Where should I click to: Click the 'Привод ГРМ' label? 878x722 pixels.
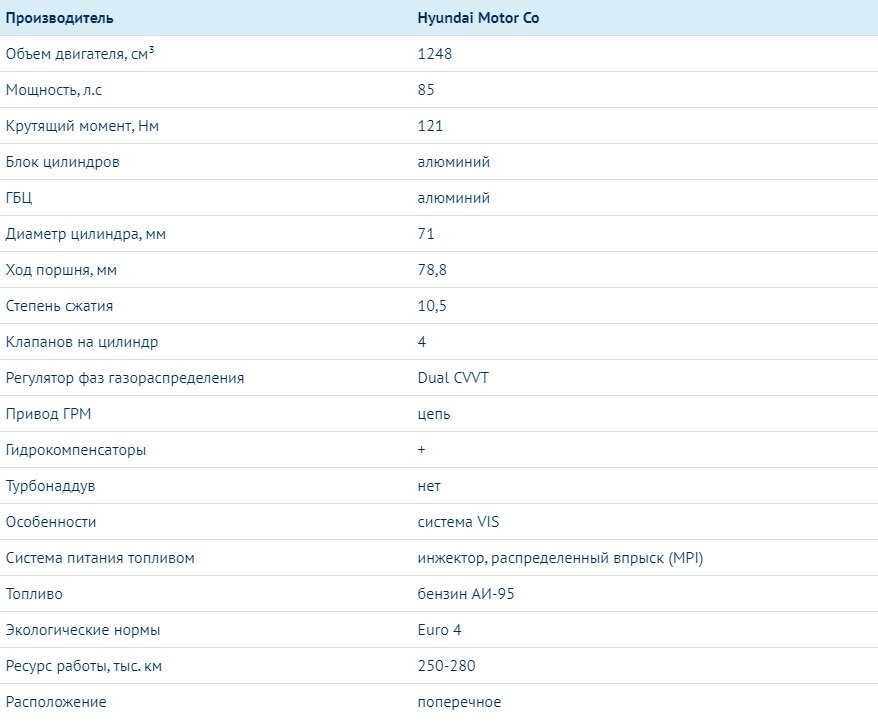(48, 414)
